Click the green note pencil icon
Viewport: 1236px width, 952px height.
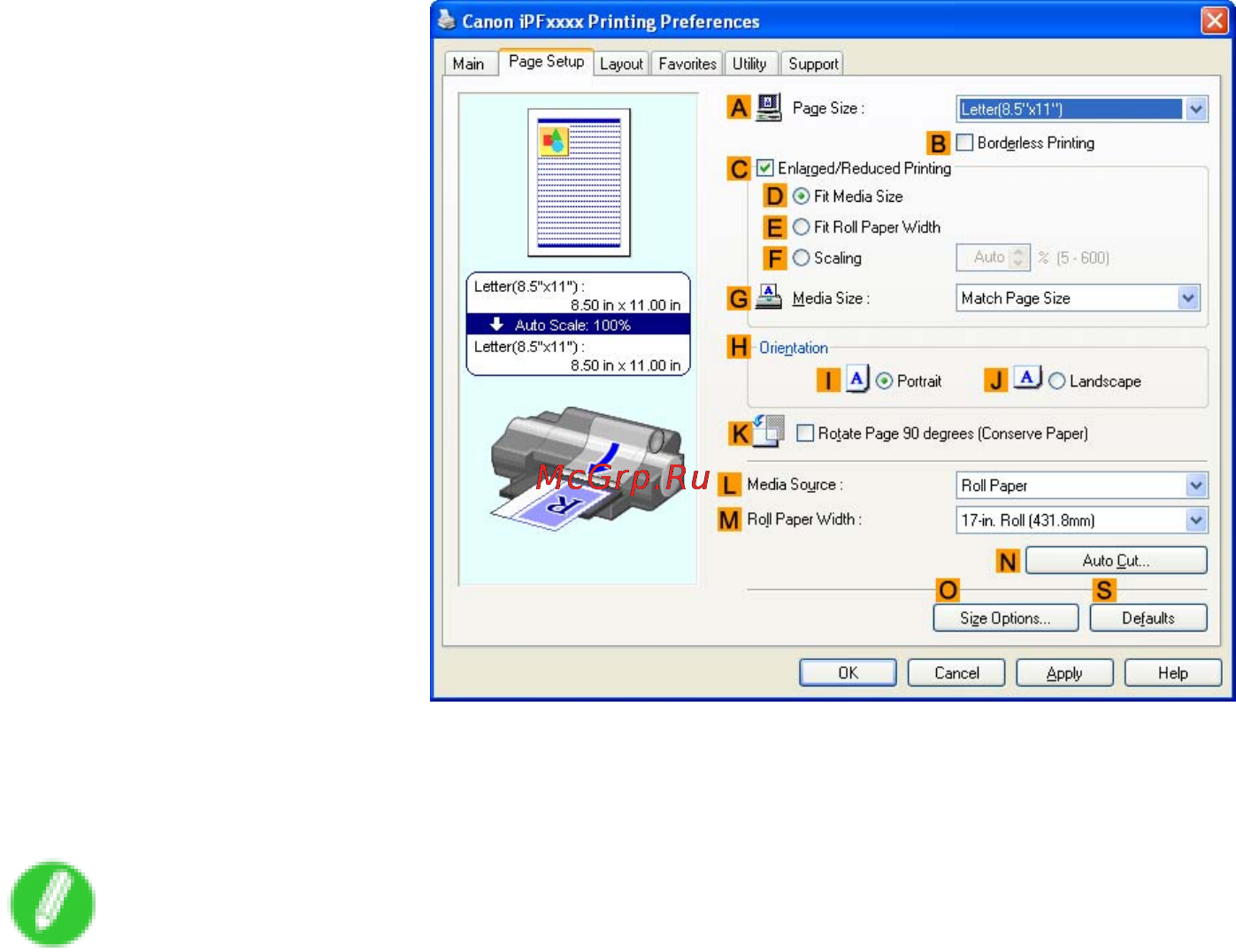pos(51,903)
